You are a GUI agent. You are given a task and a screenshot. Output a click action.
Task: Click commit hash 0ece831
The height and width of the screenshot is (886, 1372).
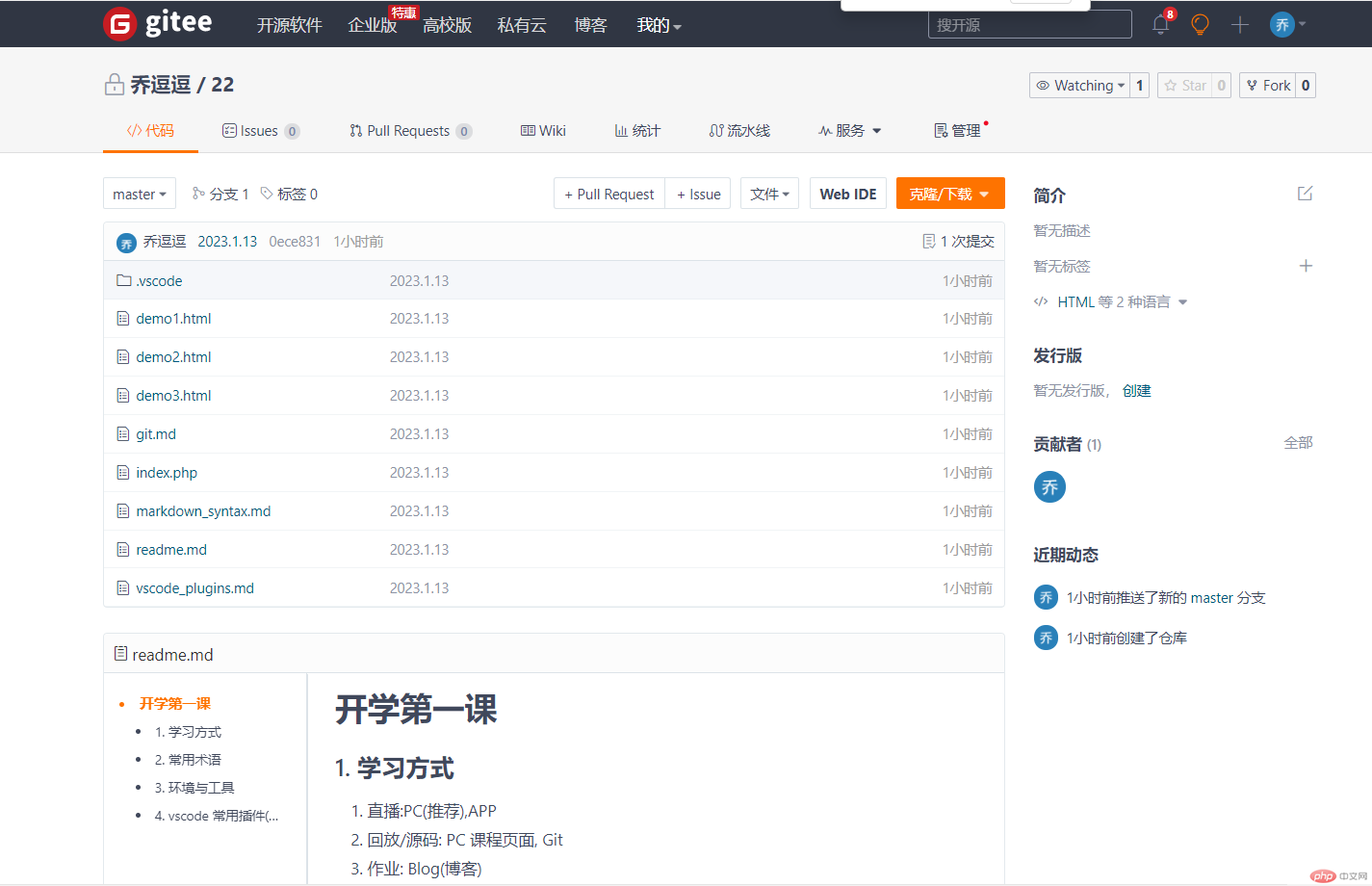coord(295,242)
